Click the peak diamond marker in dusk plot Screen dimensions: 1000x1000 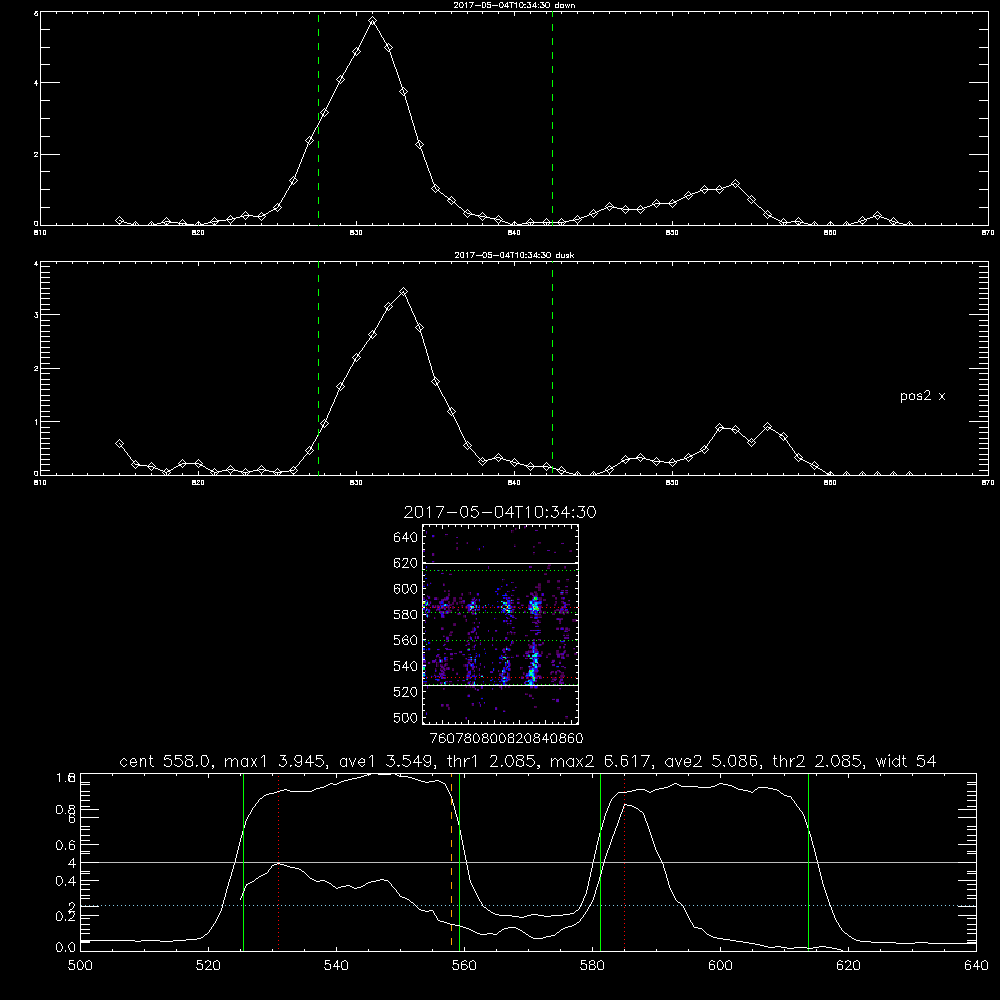[x=403, y=292]
